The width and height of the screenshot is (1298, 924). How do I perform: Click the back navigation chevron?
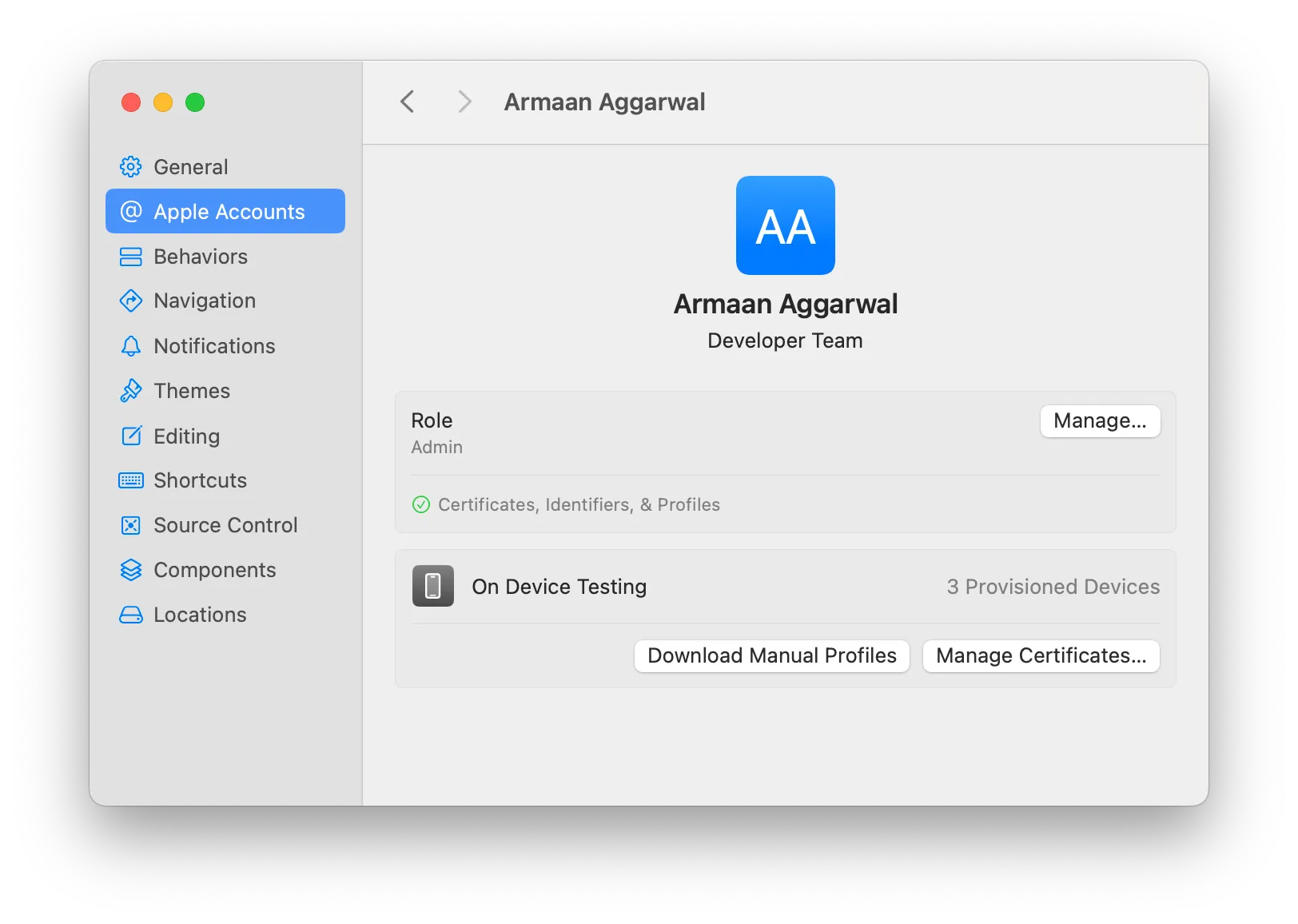[x=408, y=102]
